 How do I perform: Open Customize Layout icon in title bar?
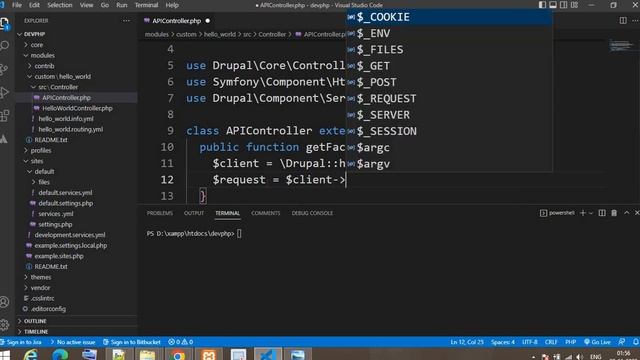coord(574,5)
